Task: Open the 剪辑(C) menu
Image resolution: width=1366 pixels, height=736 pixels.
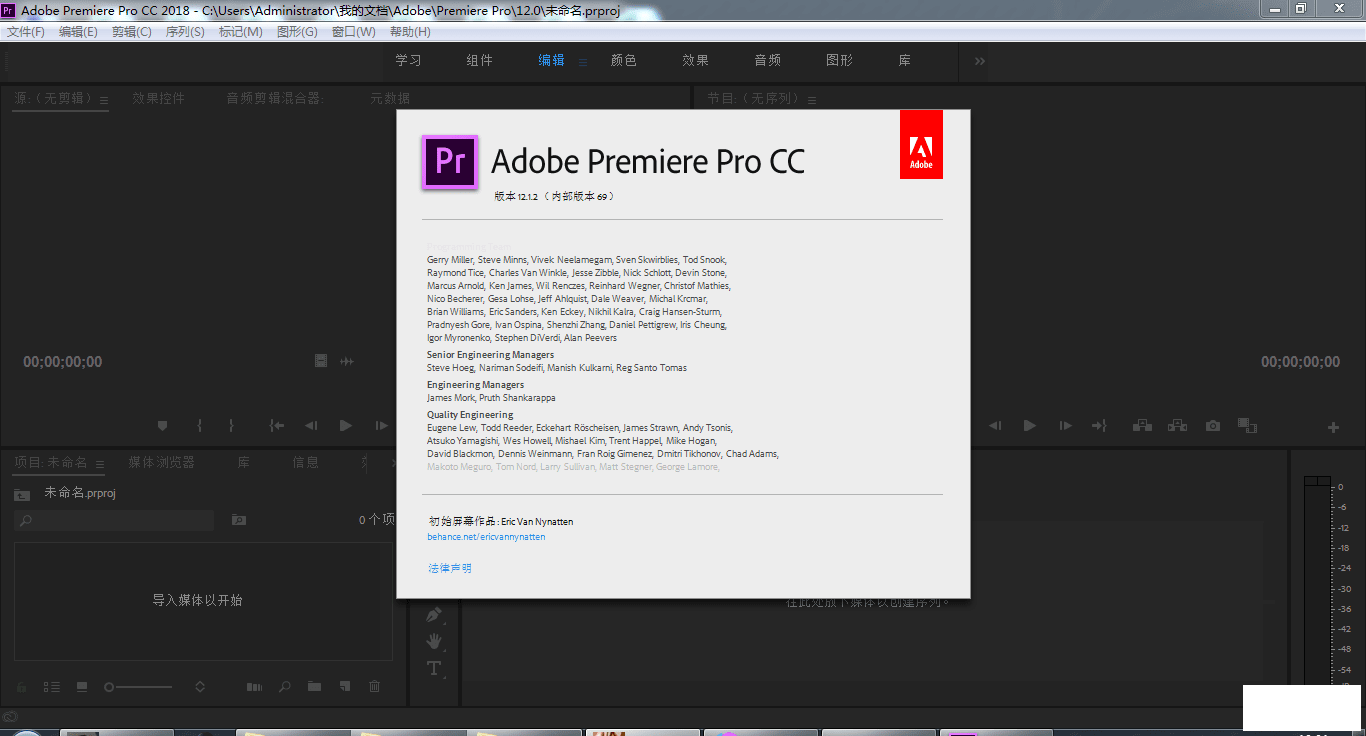Action: tap(131, 32)
